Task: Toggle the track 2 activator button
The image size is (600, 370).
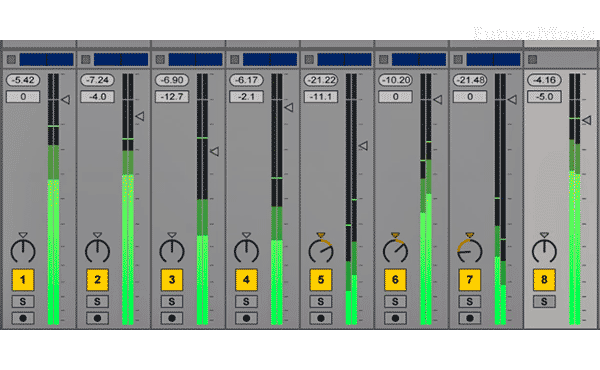Action: click(97, 280)
